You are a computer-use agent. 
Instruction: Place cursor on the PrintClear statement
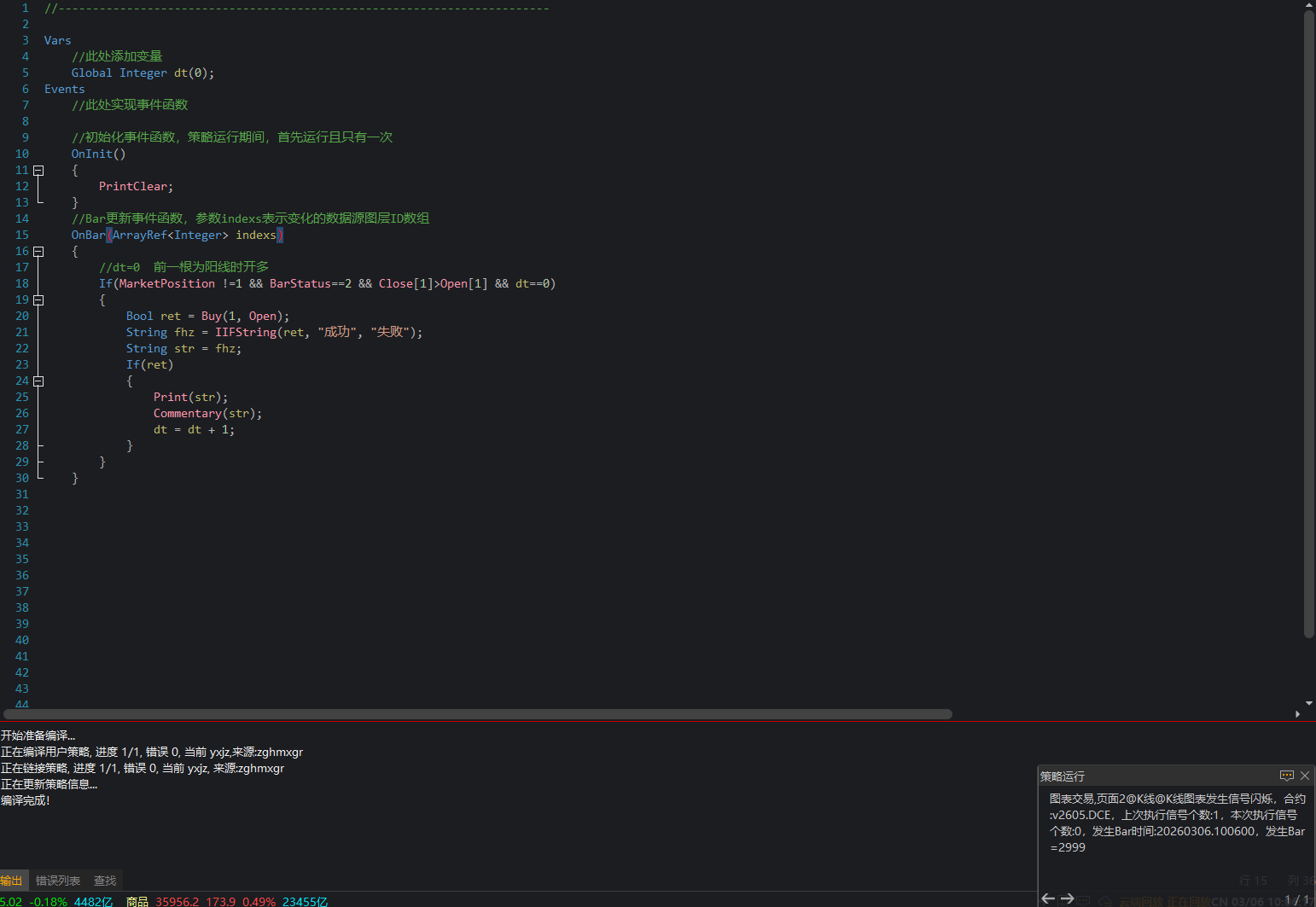tap(135, 186)
